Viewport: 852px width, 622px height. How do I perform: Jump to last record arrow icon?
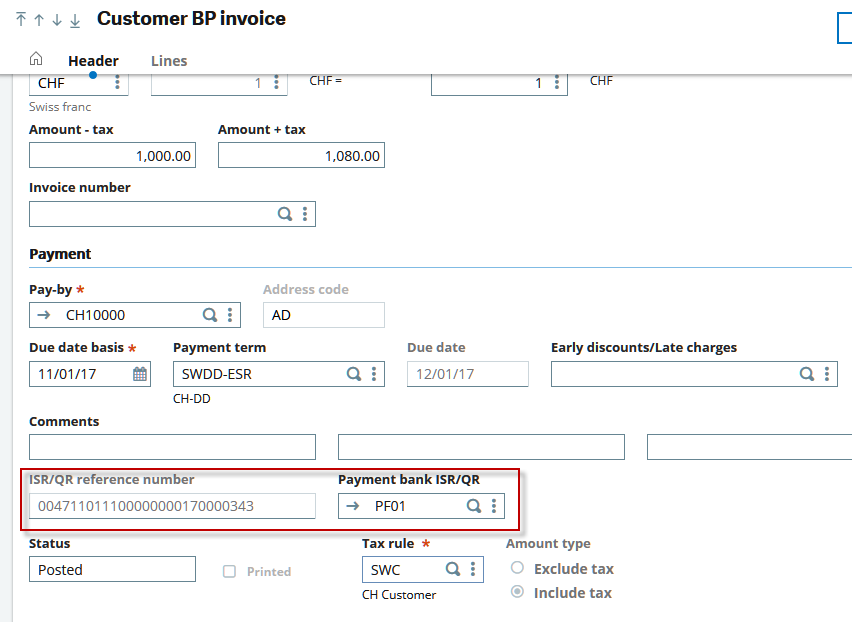point(75,20)
